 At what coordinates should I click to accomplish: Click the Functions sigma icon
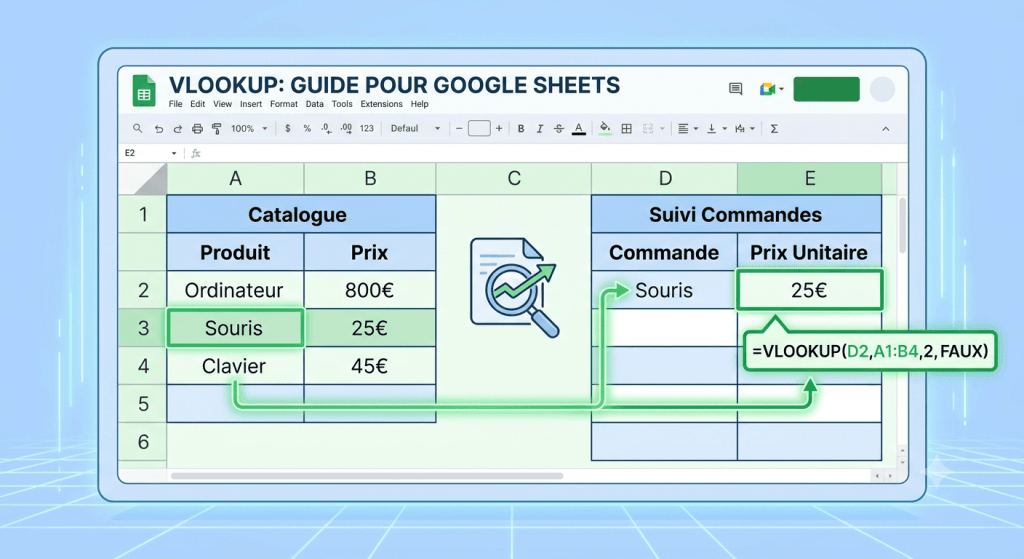774,129
